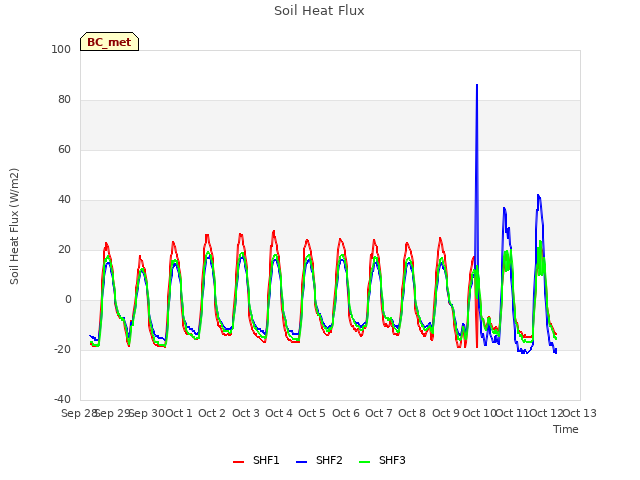Click the 0 y-axis tick label

click(x=68, y=300)
